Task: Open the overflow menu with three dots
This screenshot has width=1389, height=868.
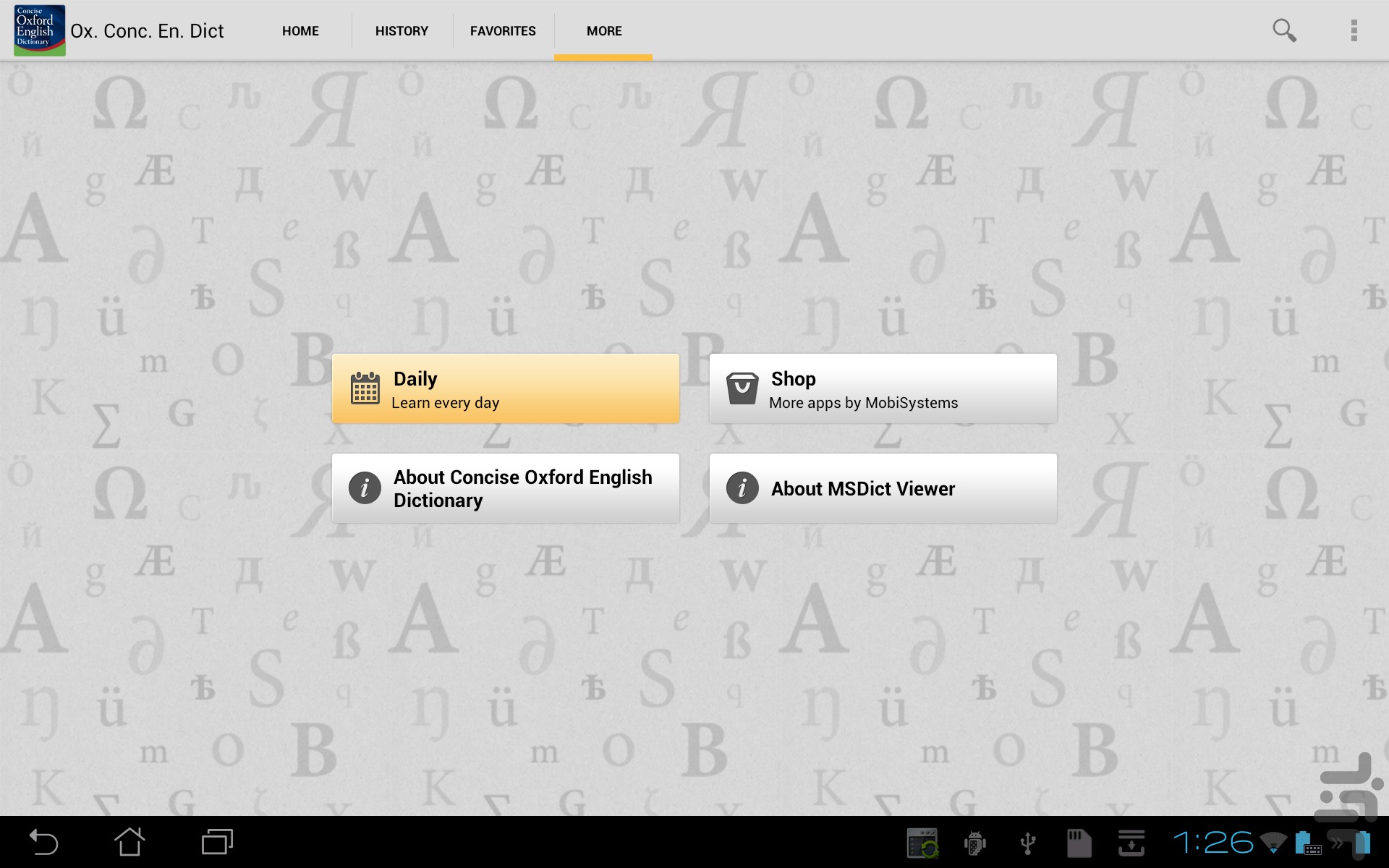Action: pyautogui.click(x=1354, y=30)
